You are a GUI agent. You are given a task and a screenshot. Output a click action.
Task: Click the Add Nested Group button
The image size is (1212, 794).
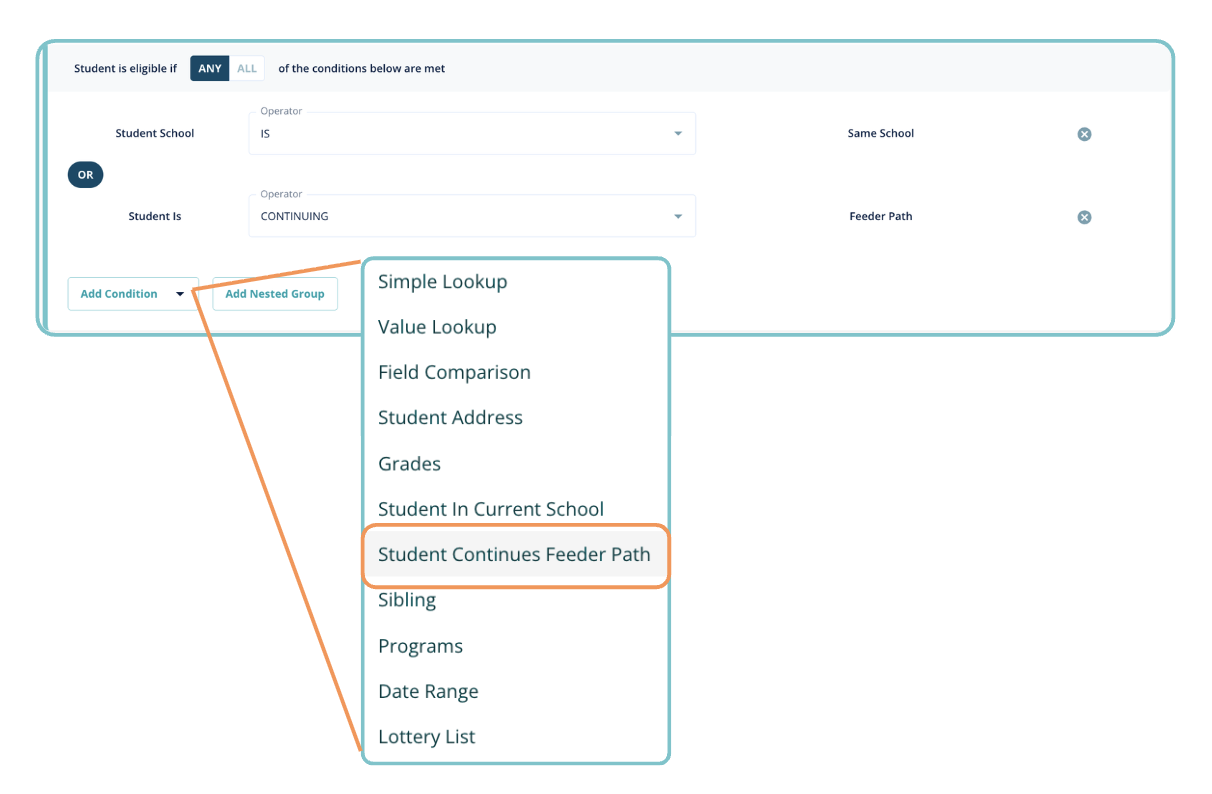[275, 294]
